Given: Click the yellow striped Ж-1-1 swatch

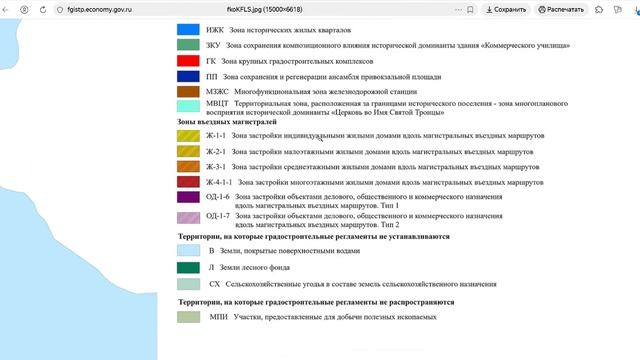Looking at the screenshot, I should pos(188,136).
